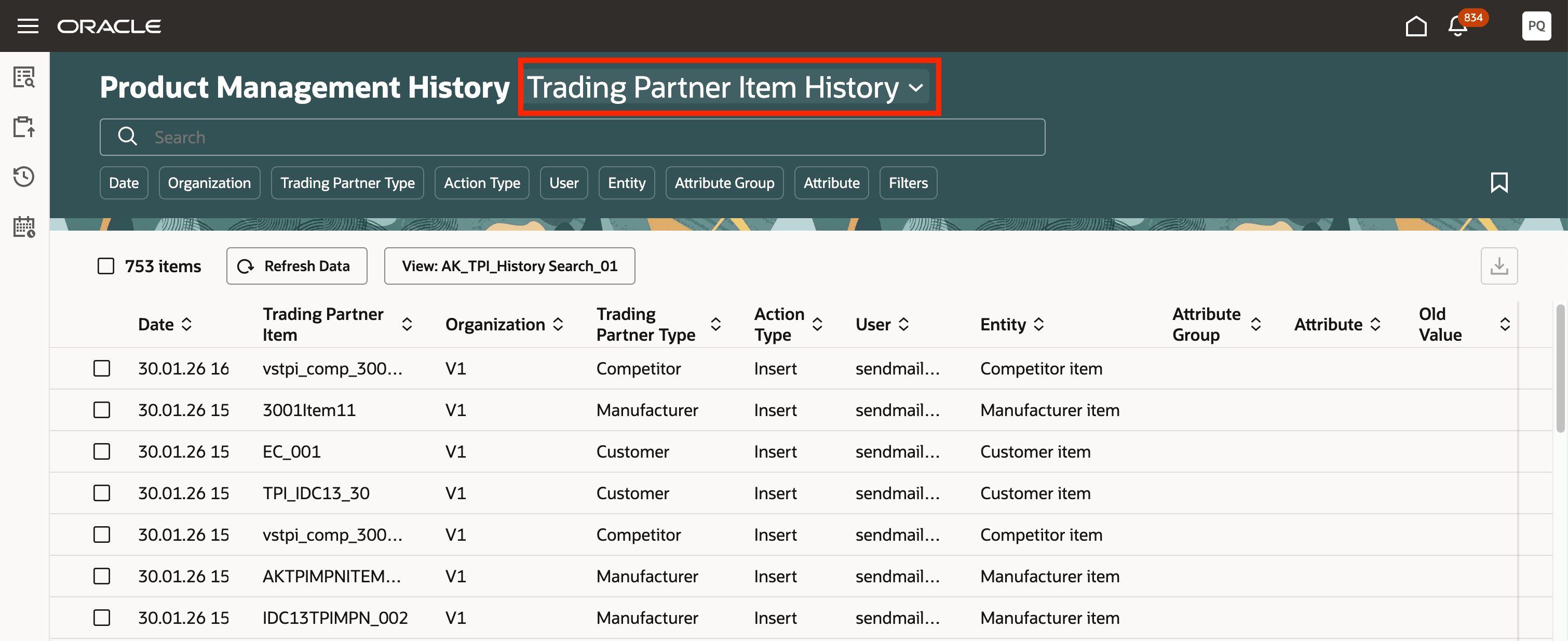Click the top search-list sidebar icon
Screen dimensions: 1568x641
(24, 77)
